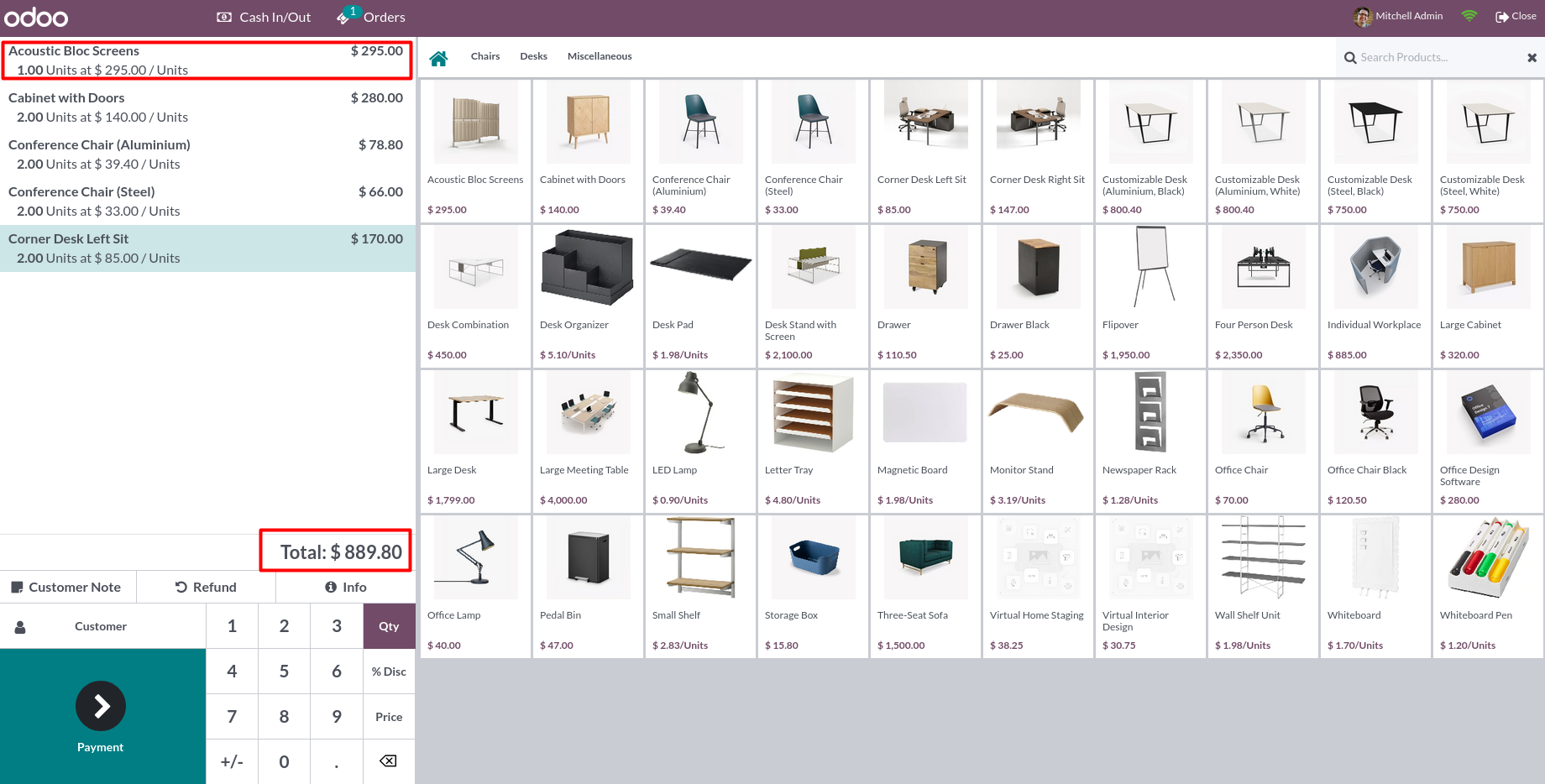Add Virtual Home Staging product

point(1039,587)
